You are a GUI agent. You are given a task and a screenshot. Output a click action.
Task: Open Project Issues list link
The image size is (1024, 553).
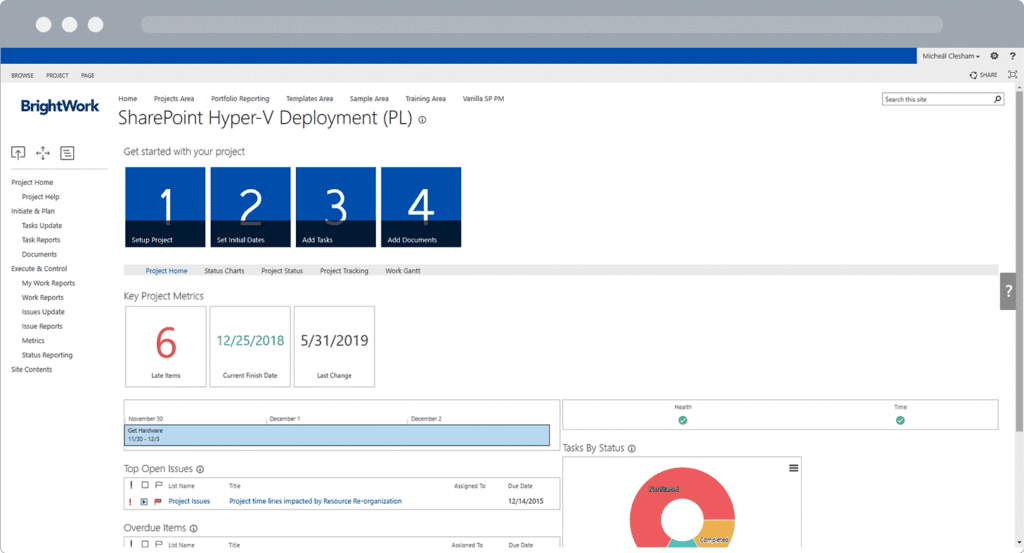tap(189, 501)
